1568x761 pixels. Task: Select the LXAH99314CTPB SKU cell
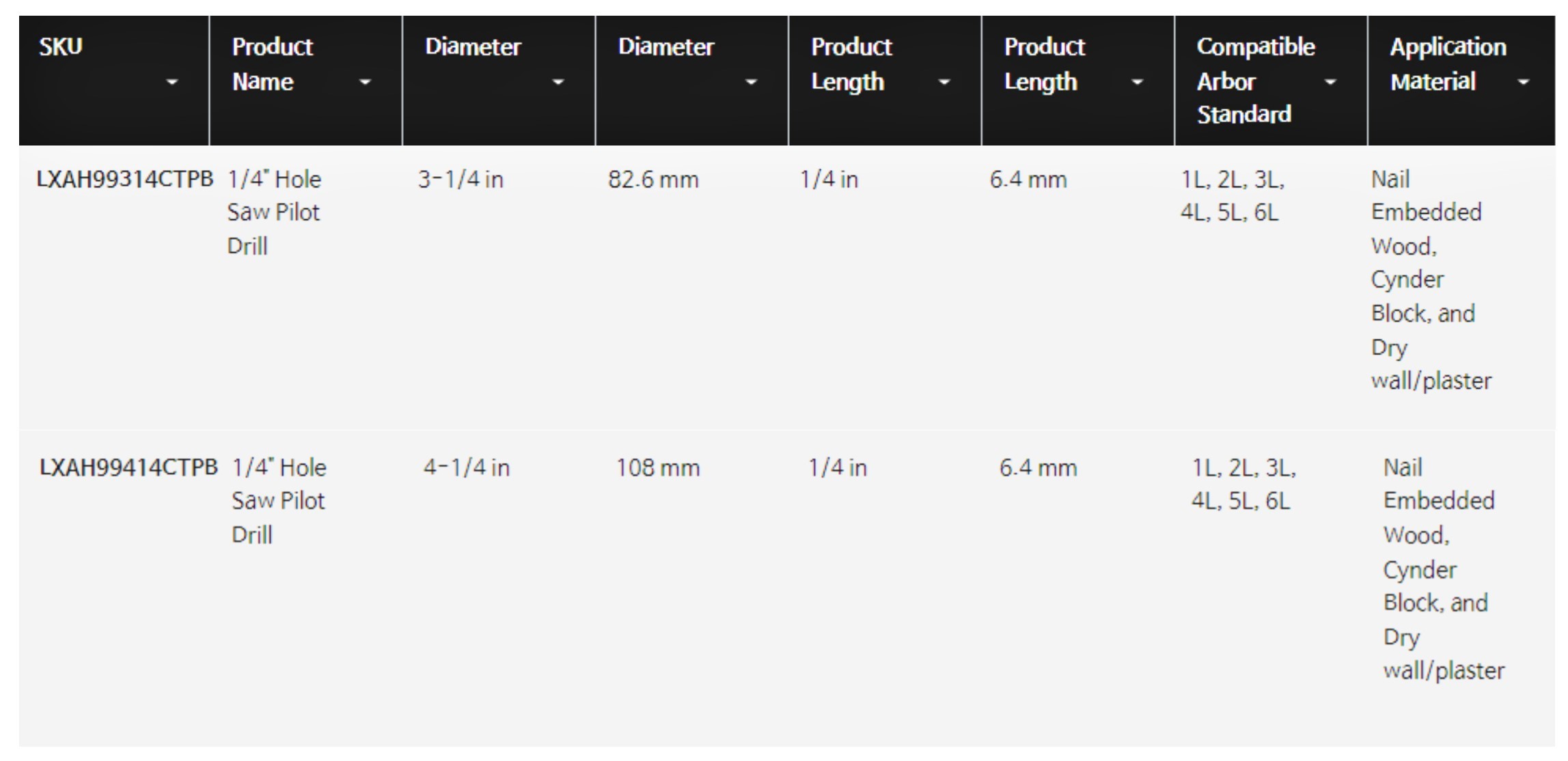tap(124, 180)
